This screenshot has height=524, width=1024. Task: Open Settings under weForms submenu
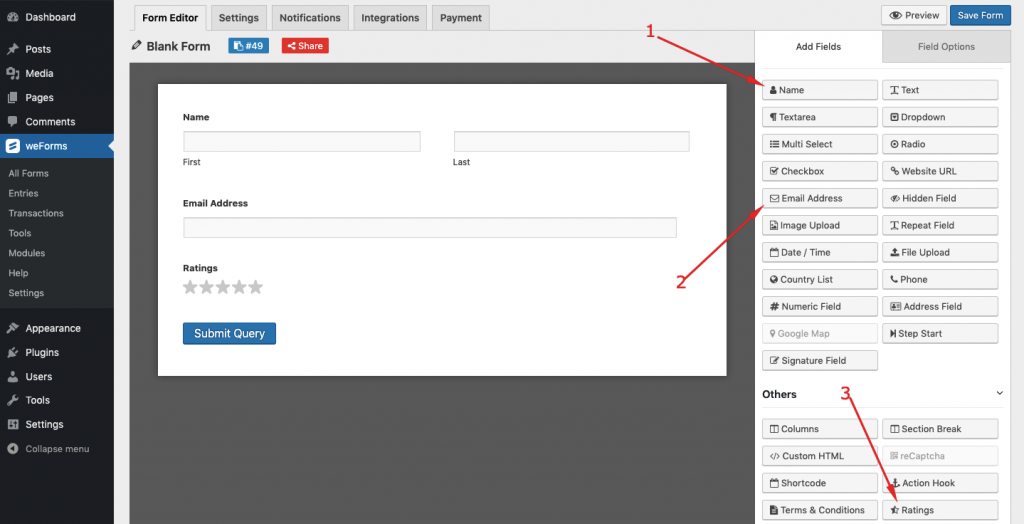coord(26,293)
